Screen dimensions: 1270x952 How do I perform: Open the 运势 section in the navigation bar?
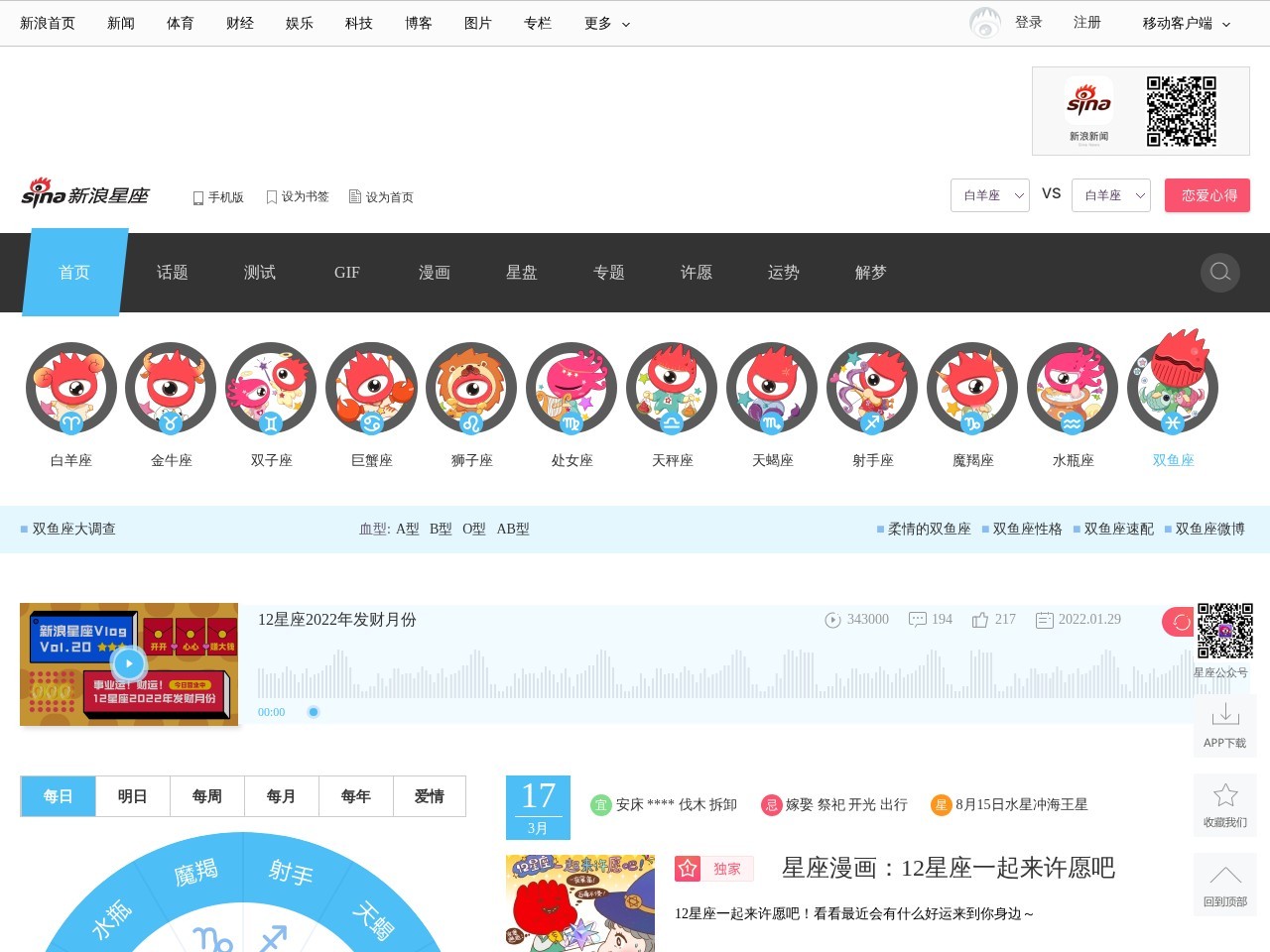pyautogui.click(x=783, y=273)
